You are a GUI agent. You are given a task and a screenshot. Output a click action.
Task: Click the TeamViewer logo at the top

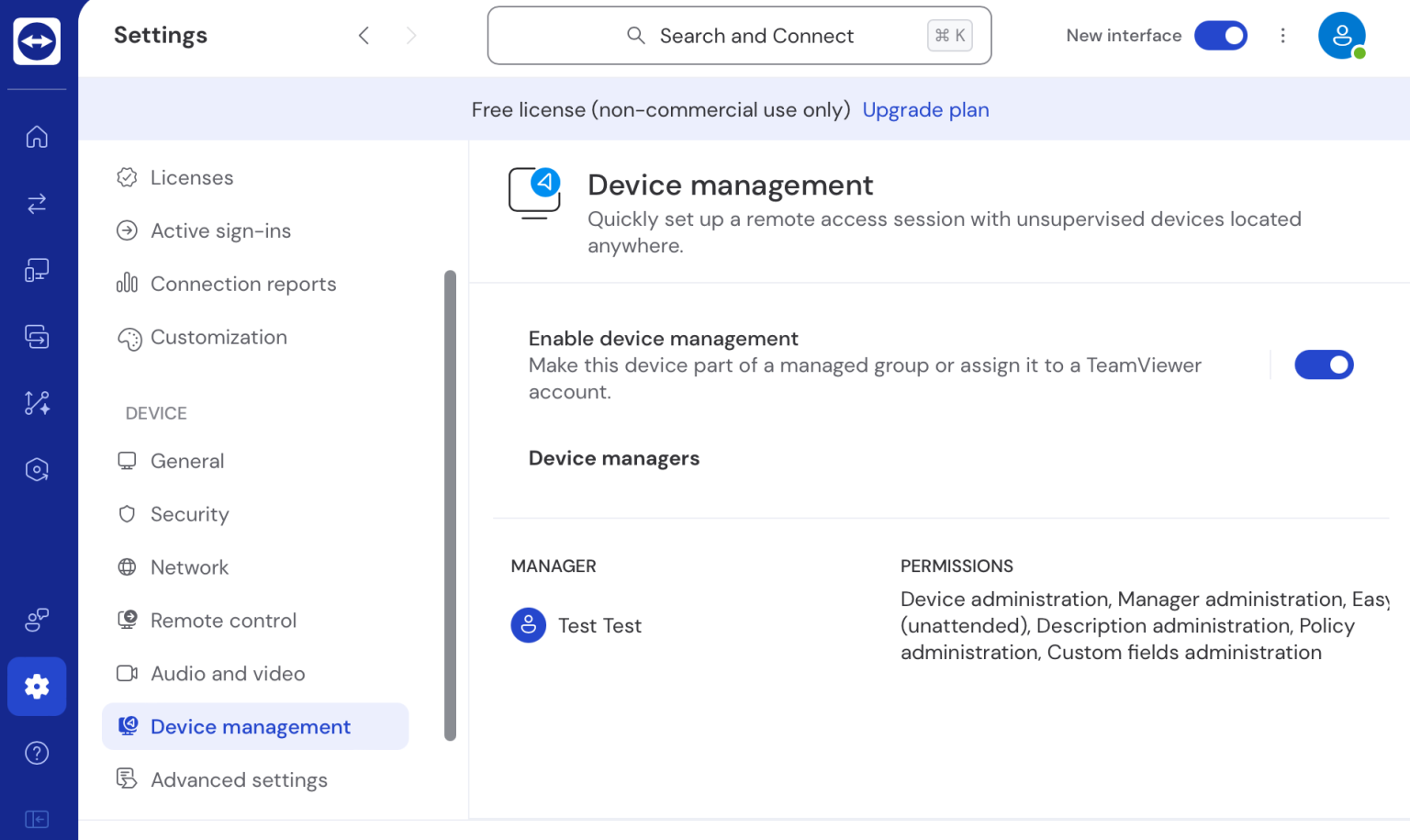coord(36,40)
